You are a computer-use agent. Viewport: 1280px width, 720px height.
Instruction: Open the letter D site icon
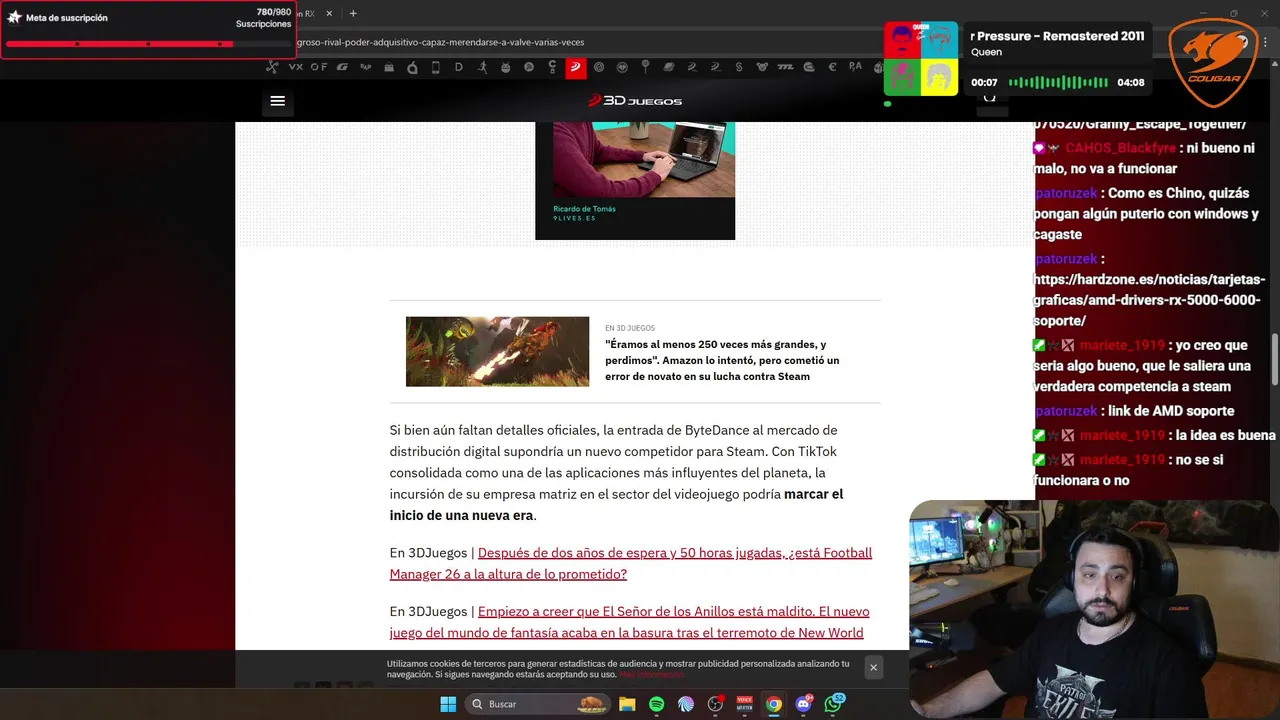tap(459, 67)
